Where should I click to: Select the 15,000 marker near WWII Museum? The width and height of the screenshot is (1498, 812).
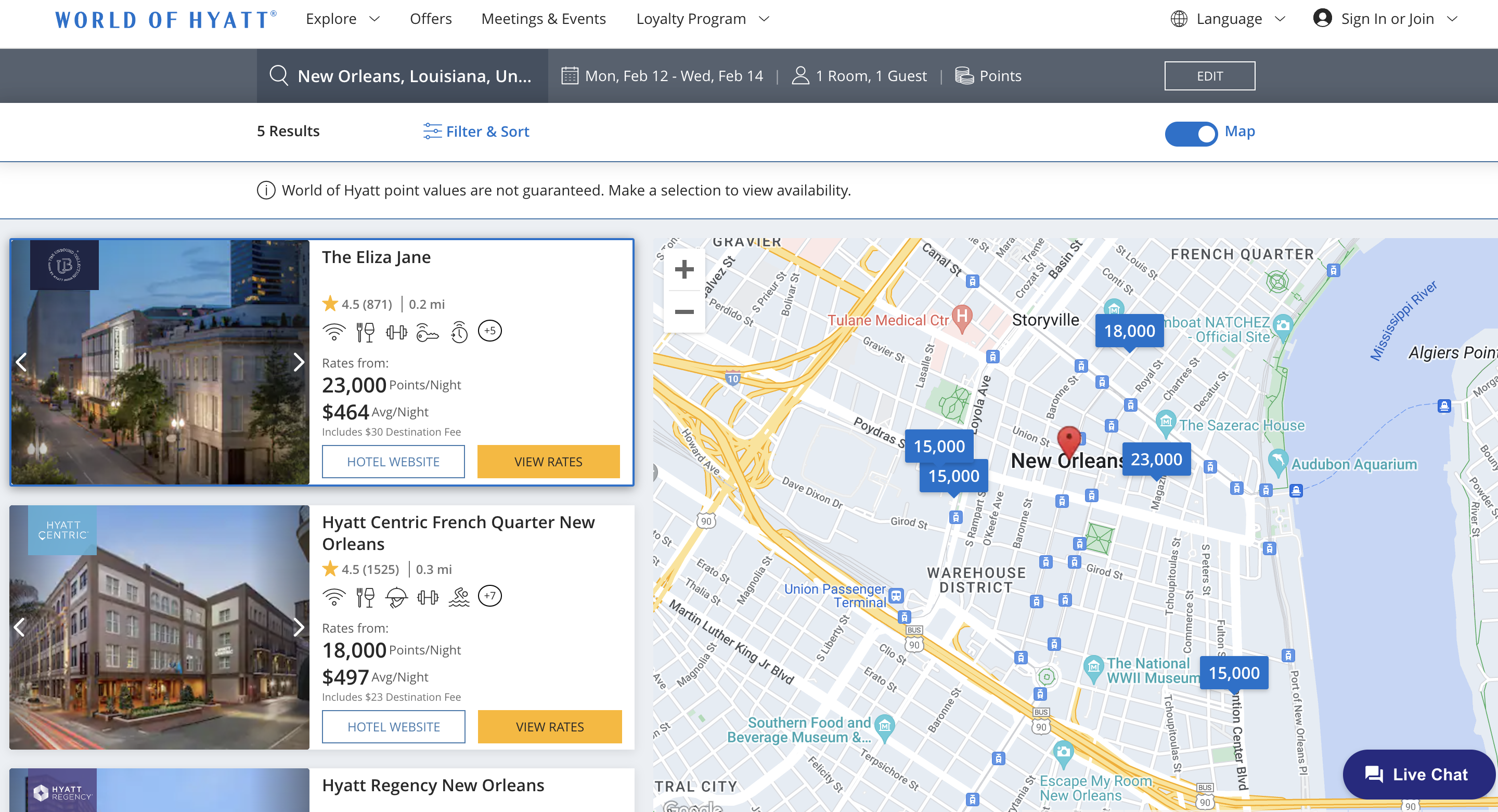tap(1234, 673)
